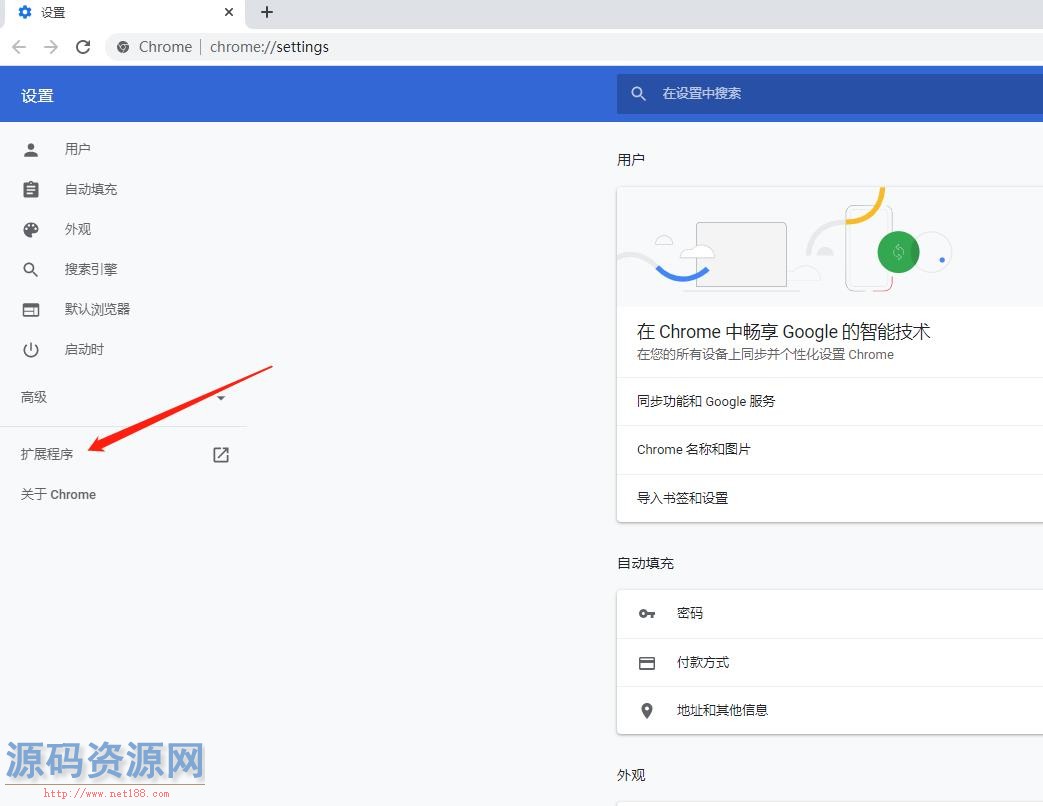
Task: Click the 在您的所有设备上同步并个性化设置 Chrome text
Action: click(x=765, y=354)
